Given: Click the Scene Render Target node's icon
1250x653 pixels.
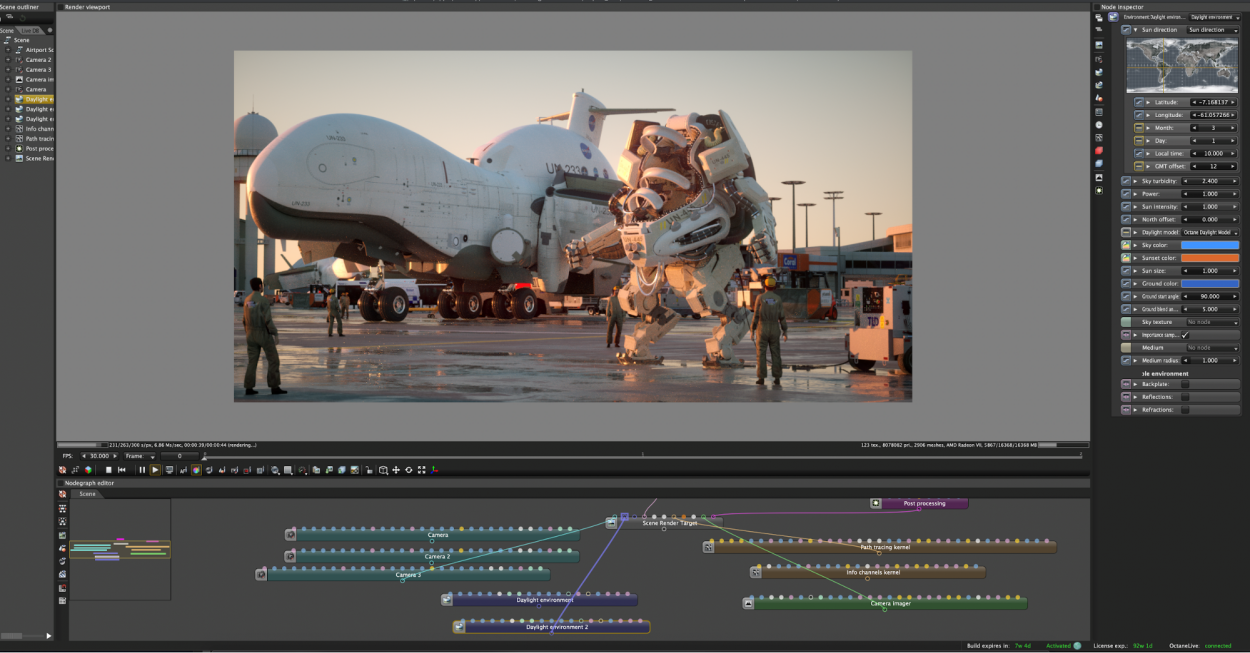Looking at the screenshot, I should pyautogui.click(x=611, y=522).
